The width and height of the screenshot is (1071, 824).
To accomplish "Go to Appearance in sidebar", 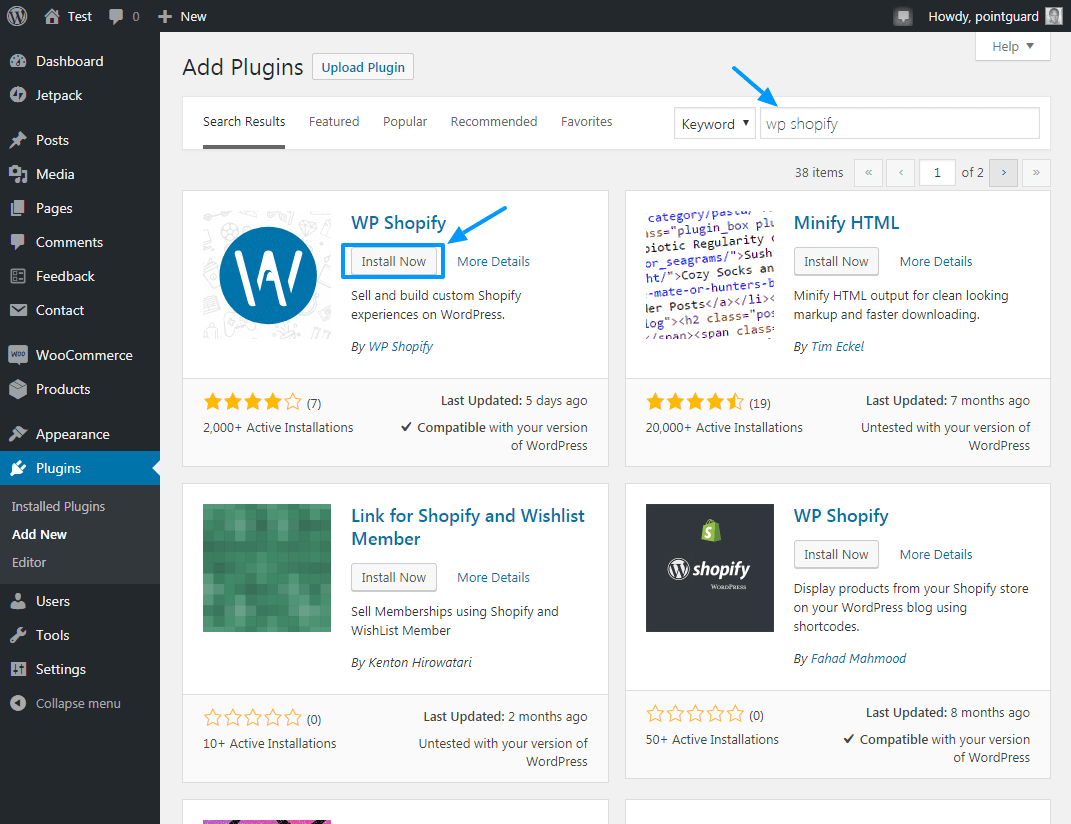I will coord(72,434).
